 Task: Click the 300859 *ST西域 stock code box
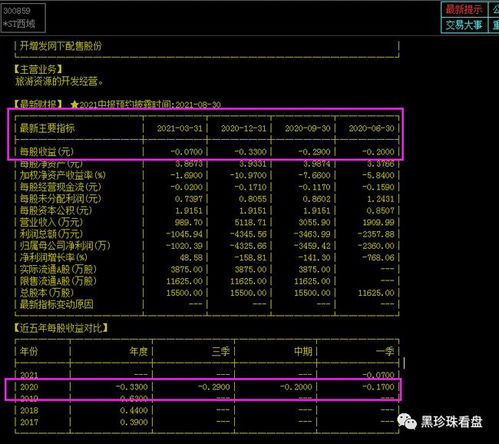[x=23, y=18]
